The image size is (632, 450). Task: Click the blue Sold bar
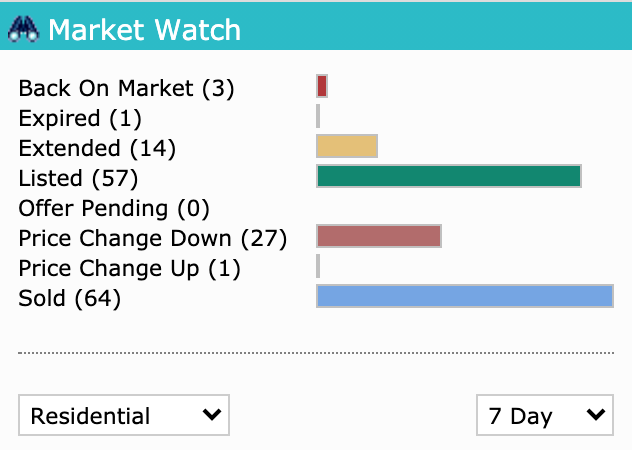(x=465, y=296)
